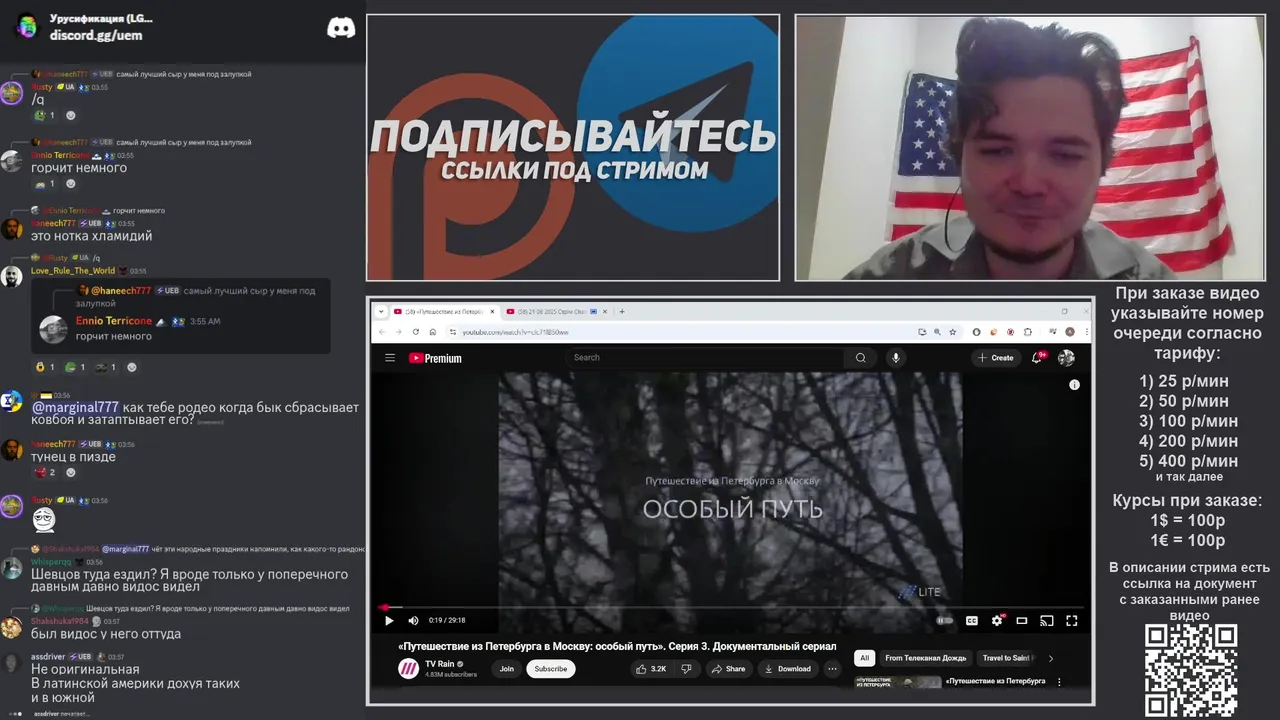Play the YouTube video
Screen dimensions: 1280x720
pos(389,621)
